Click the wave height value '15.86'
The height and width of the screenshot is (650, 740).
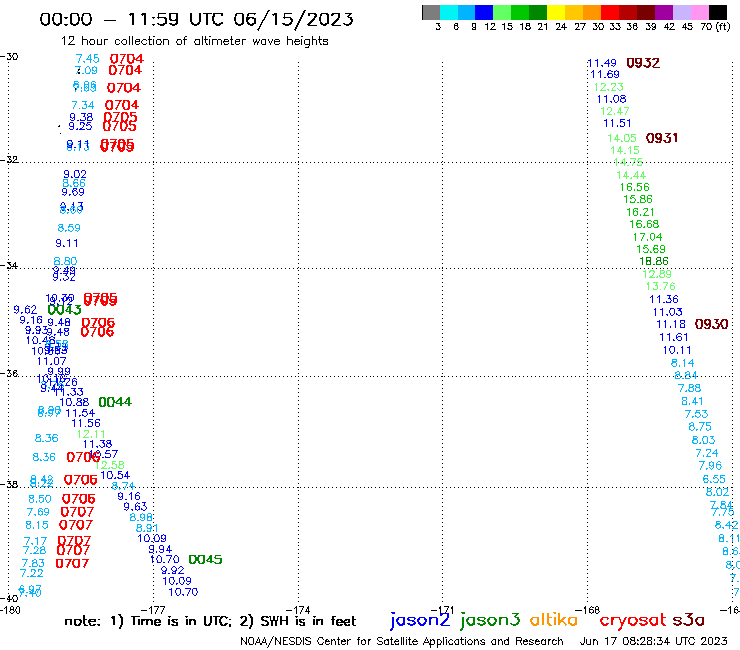pyautogui.click(x=638, y=199)
